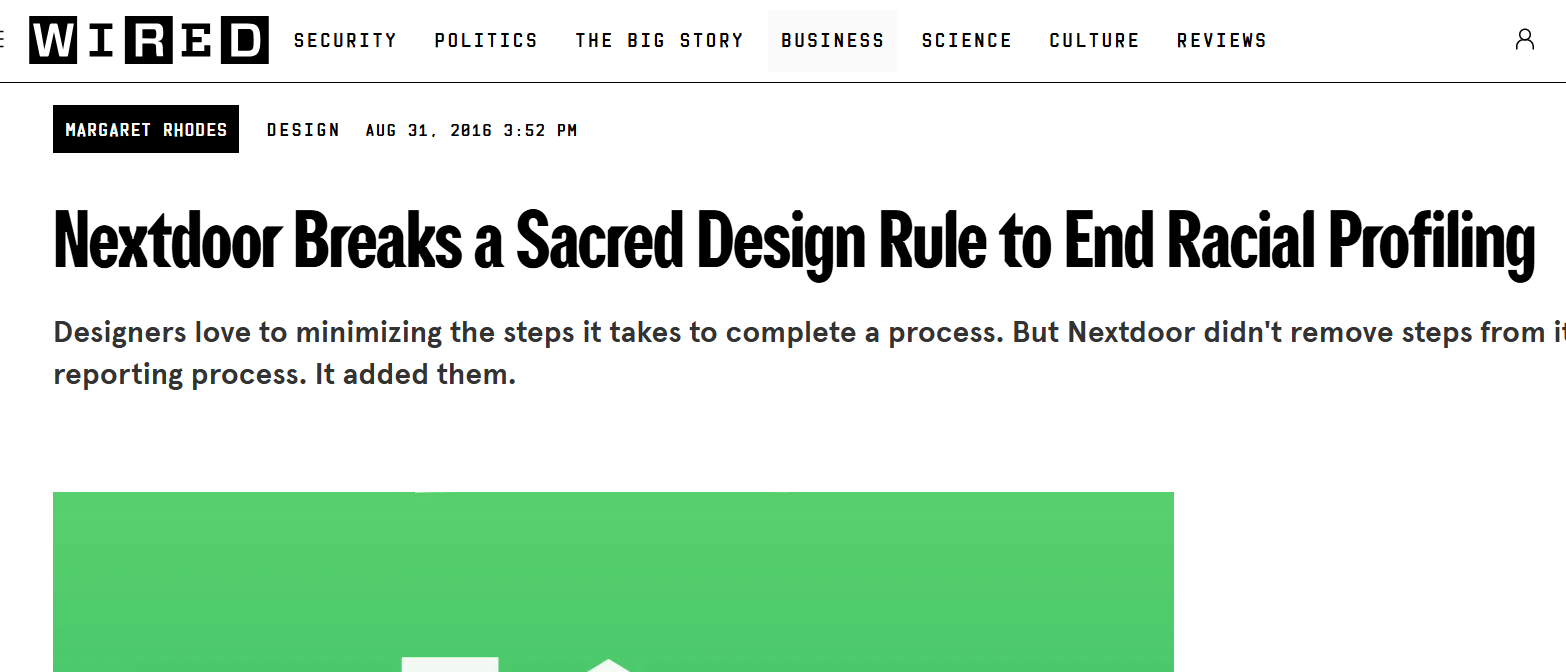Select the Business nav item
The height and width of the screenshot is (672, 1566).
coord(832,41)
